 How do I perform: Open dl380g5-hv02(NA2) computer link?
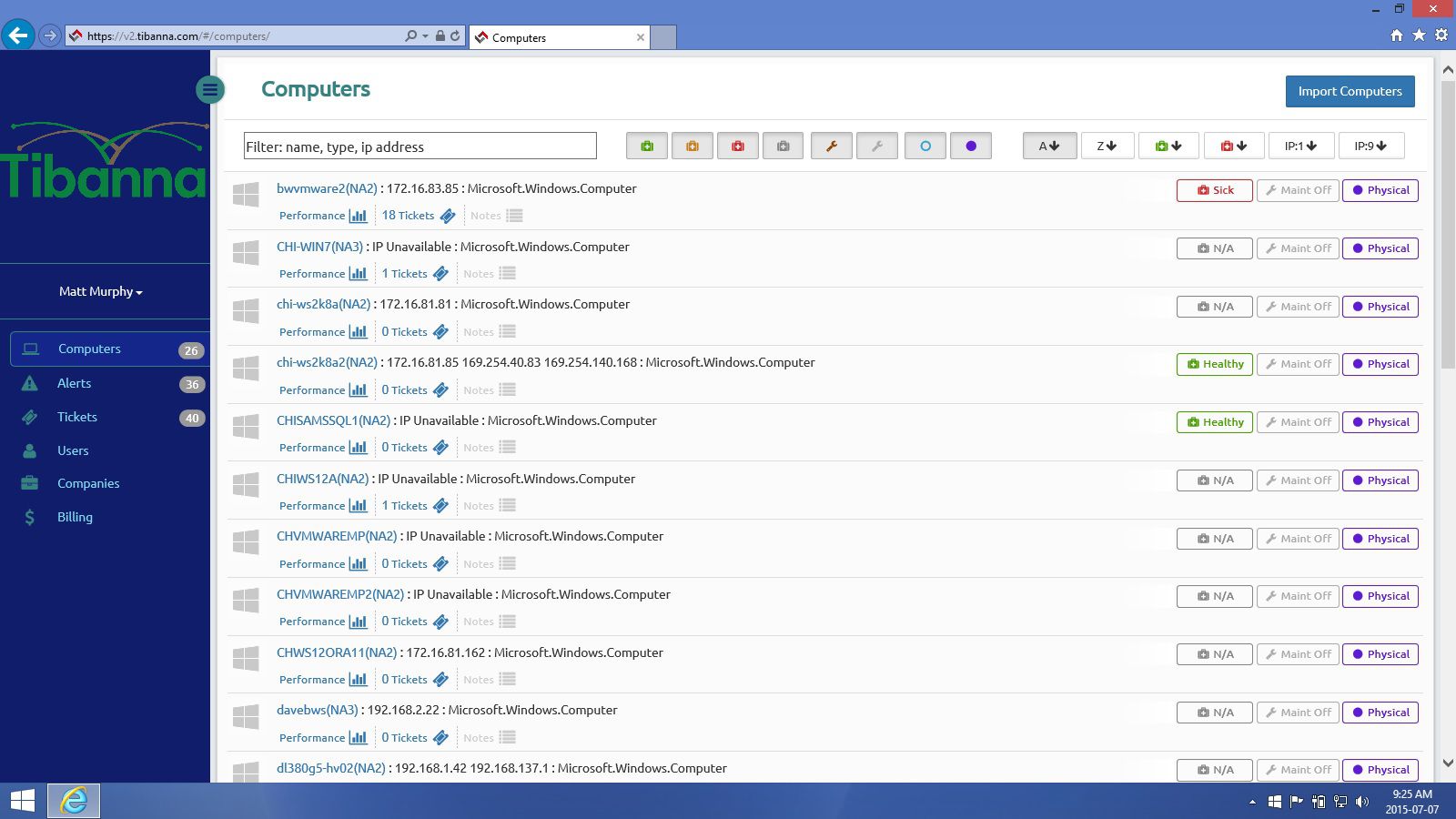coord(331,768)
